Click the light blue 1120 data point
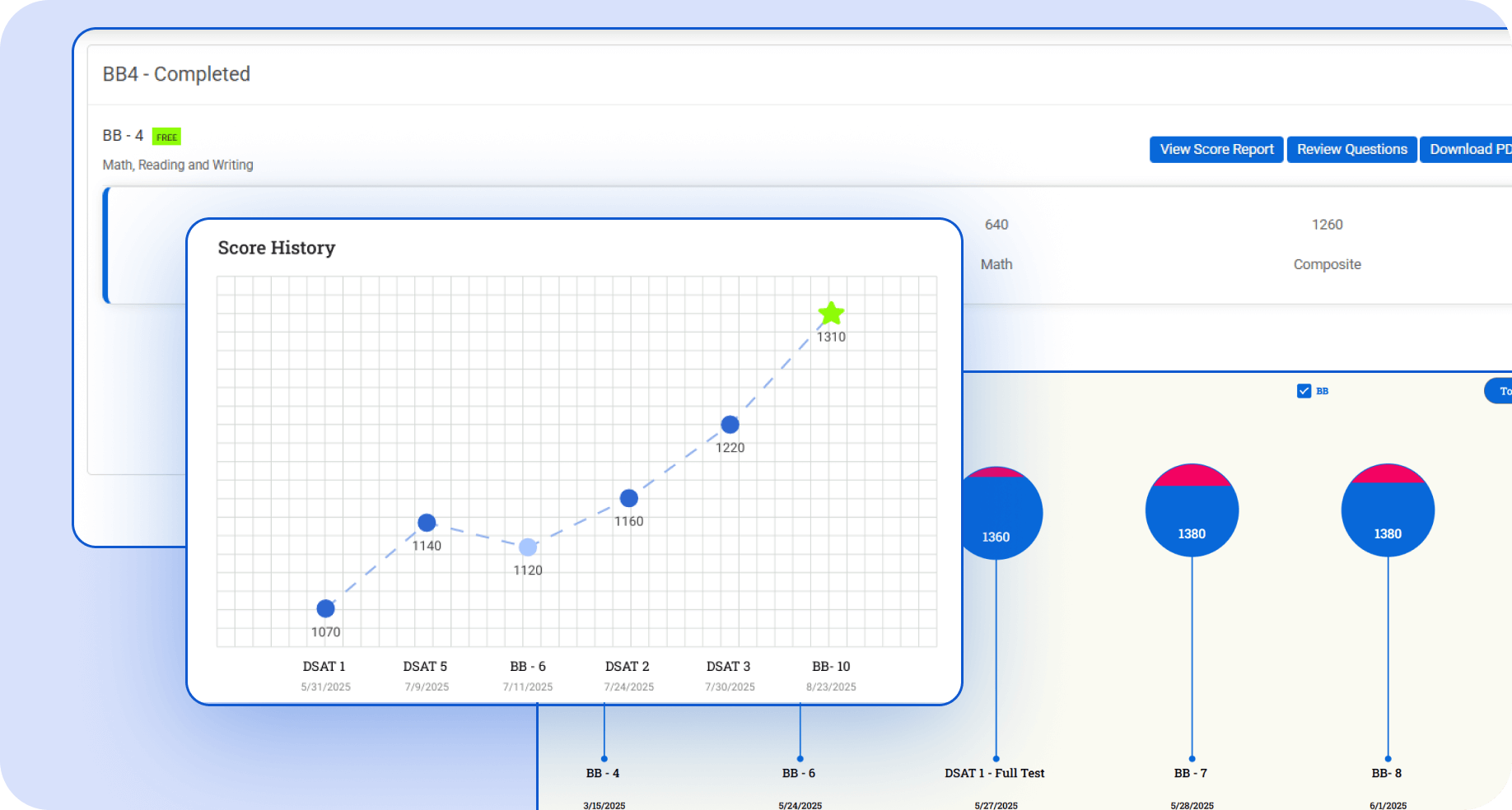 pyautogui.click(x=528, y=547)
